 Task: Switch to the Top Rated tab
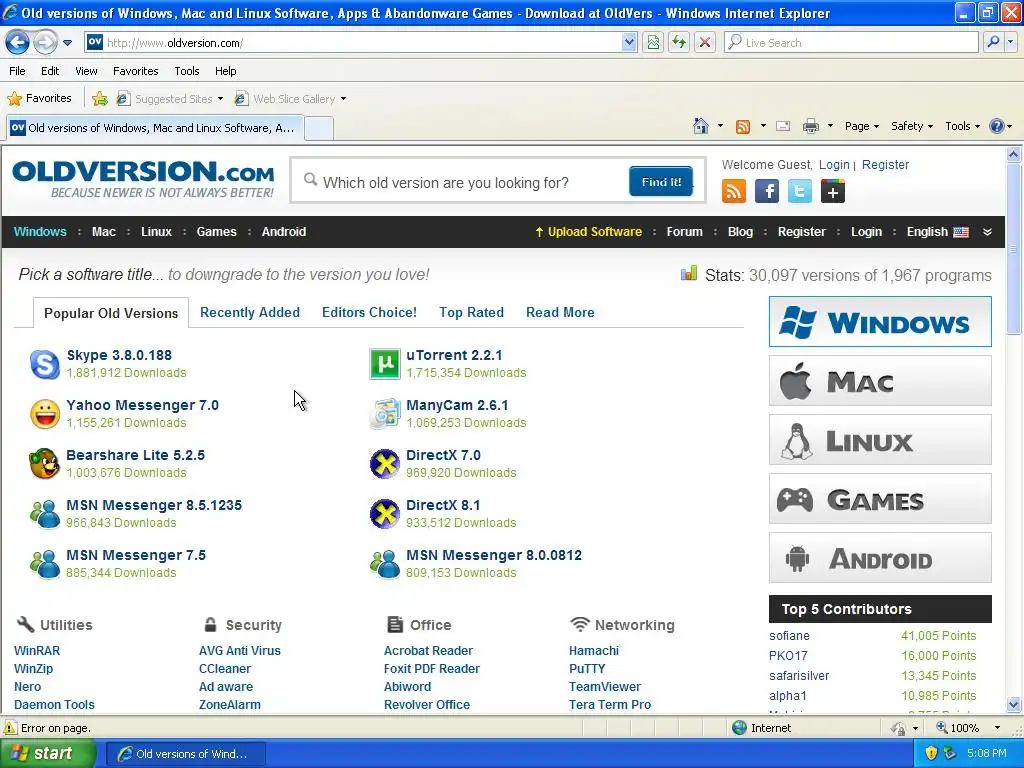pyautogui.click(x=472, y=313)
